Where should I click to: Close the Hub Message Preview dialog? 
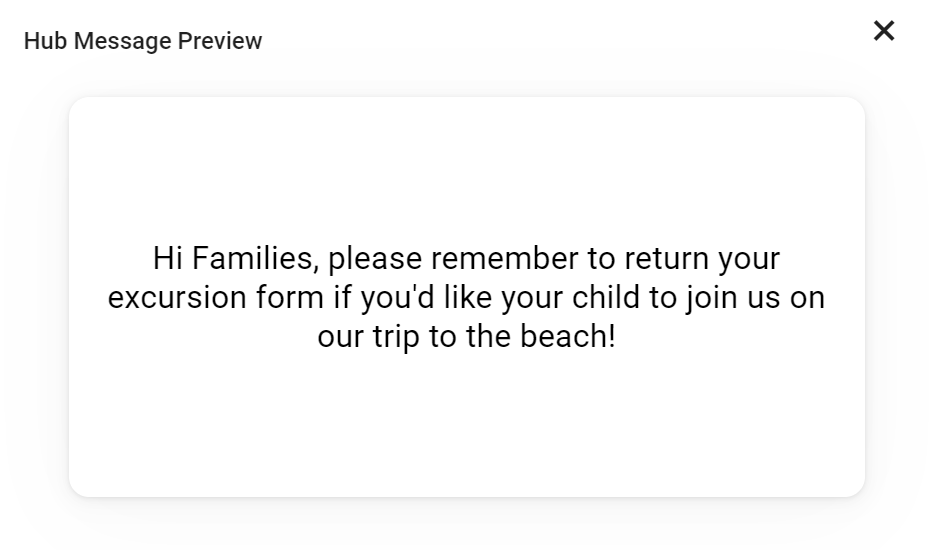pyautogui.click(x=884, y=31)
